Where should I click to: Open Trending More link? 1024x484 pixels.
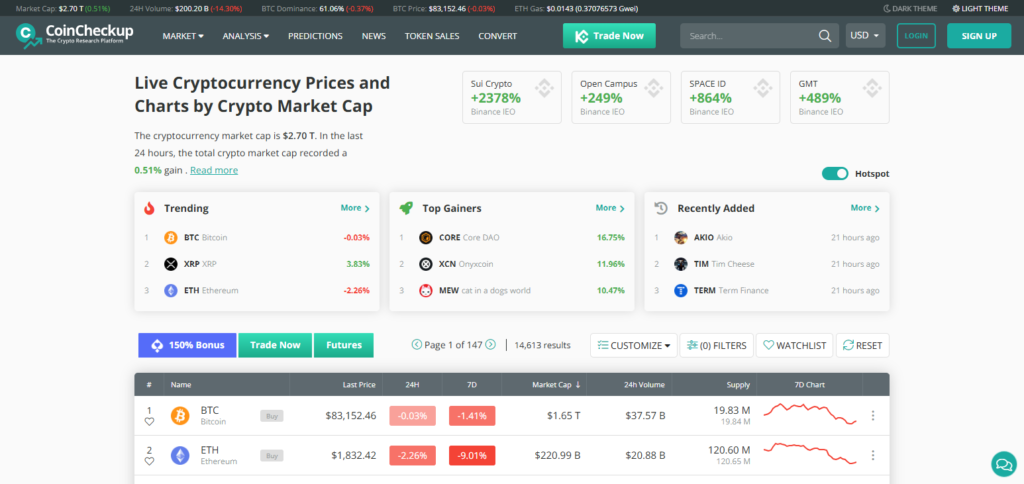point(355,208)
